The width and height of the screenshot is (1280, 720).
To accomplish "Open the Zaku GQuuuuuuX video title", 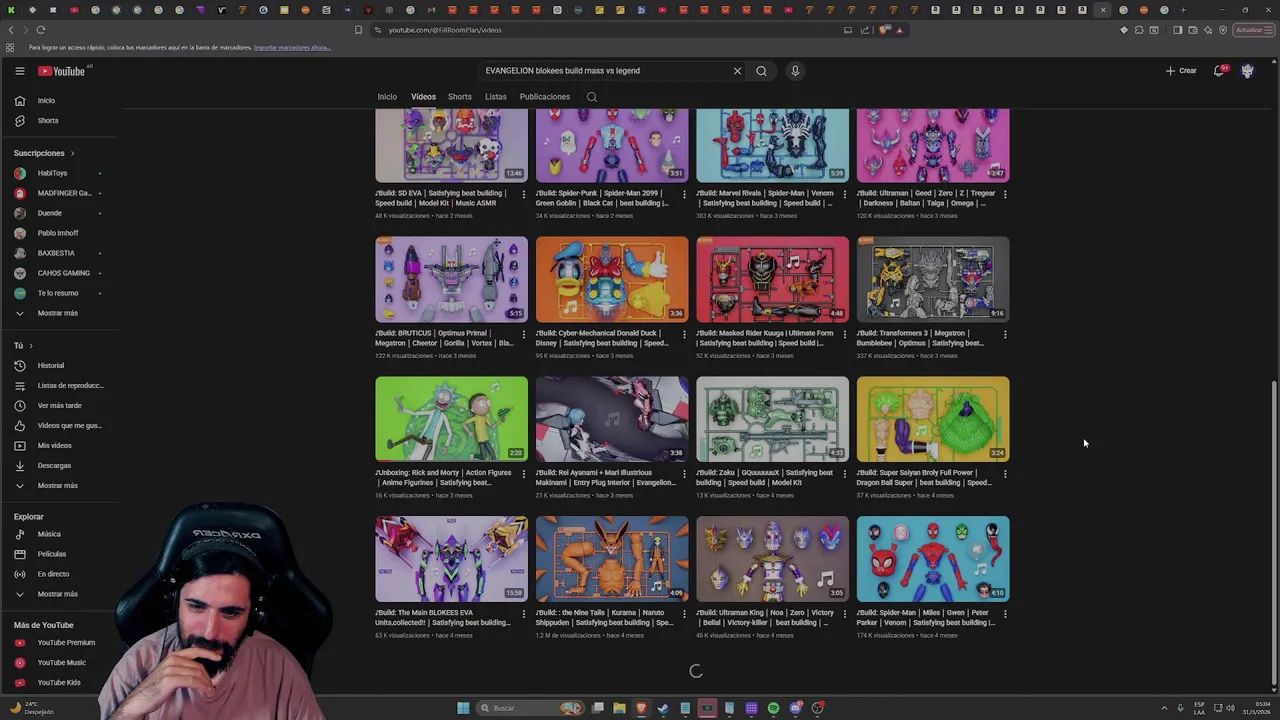I will pyautogui.click(x=765, y=477).
